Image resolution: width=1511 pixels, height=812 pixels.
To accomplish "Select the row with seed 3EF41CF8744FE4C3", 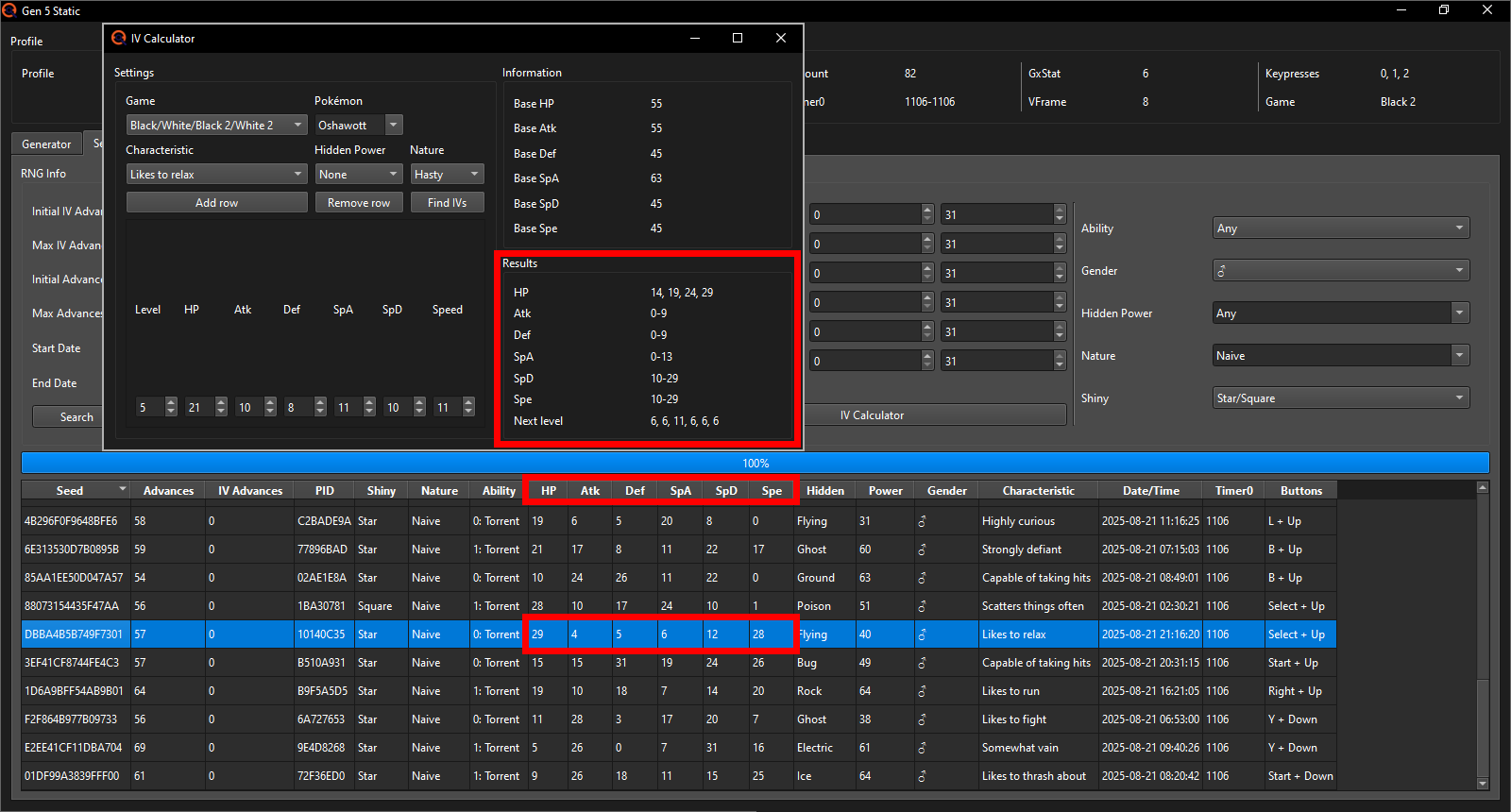I will [x=72, y=662].
